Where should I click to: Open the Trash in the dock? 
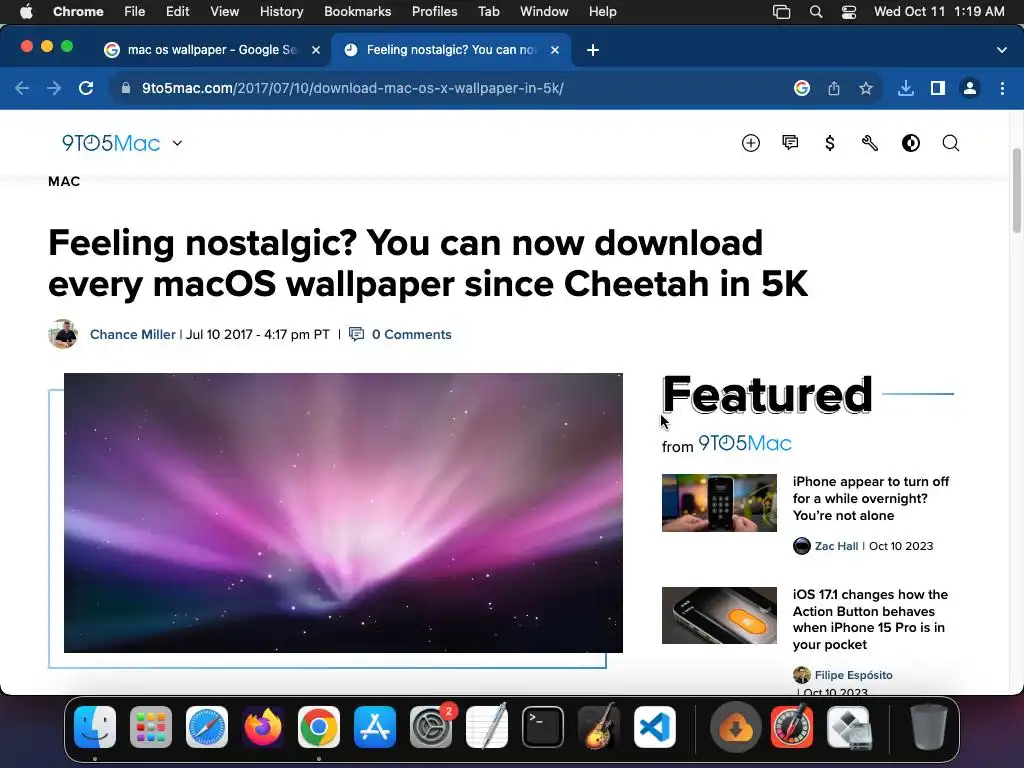[928, 727]
